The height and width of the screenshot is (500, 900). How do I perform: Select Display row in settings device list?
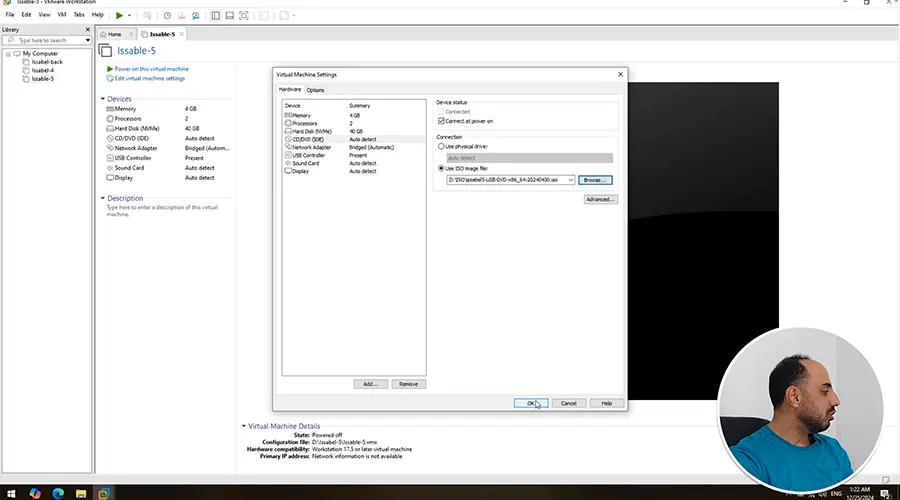click(x=354, y=172)
